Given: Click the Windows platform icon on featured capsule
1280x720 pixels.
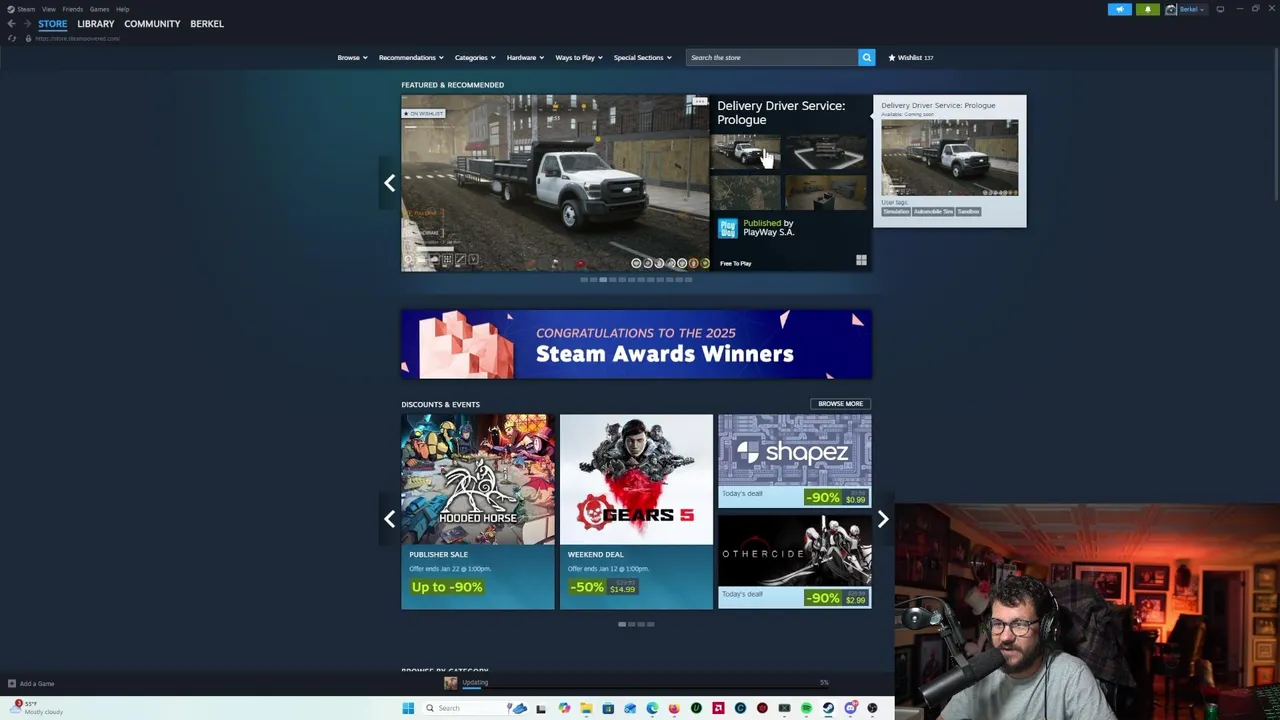Looking at the screenshot, I should 861,261.
